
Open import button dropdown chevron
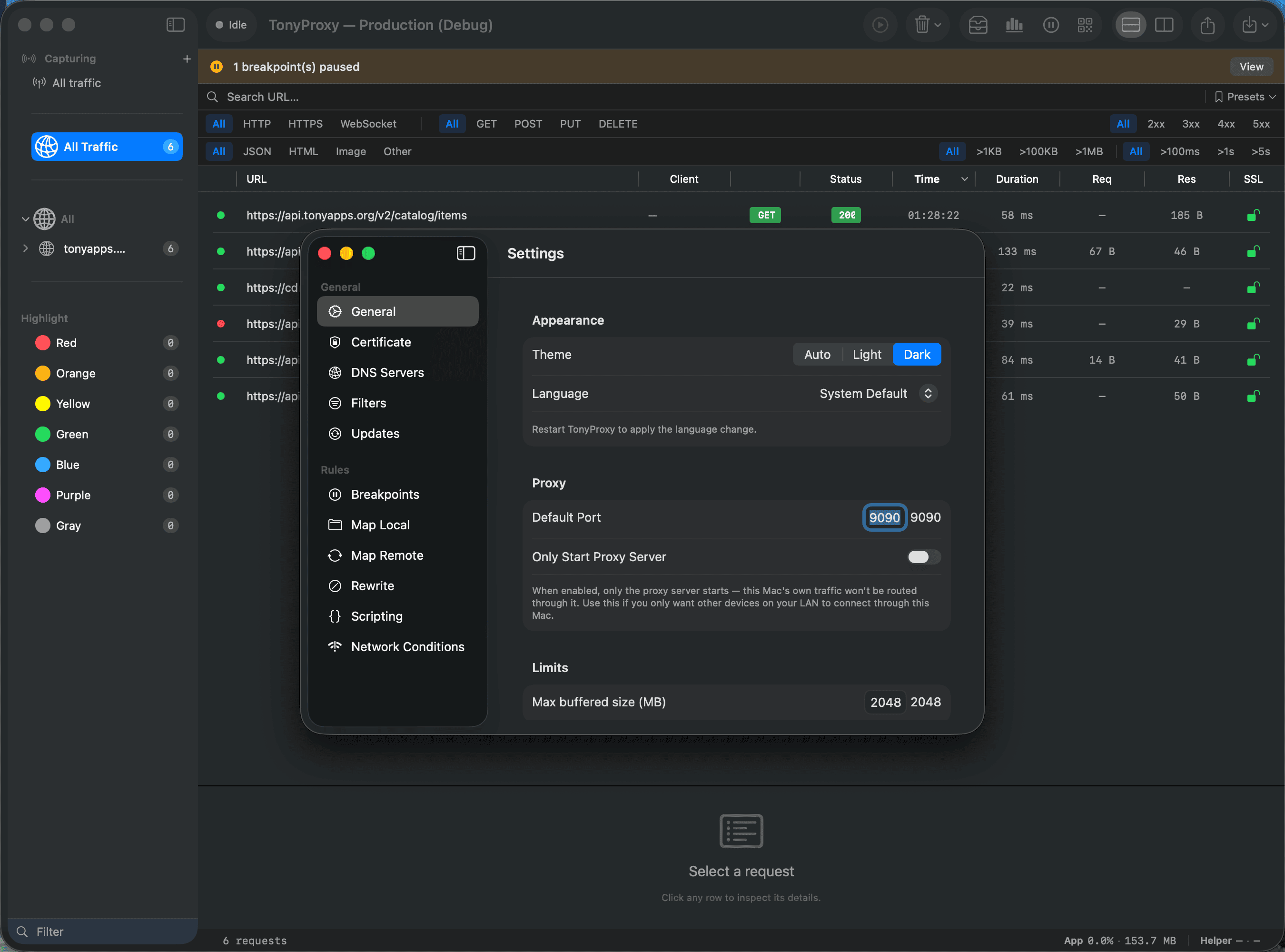tap(1265, 25)
